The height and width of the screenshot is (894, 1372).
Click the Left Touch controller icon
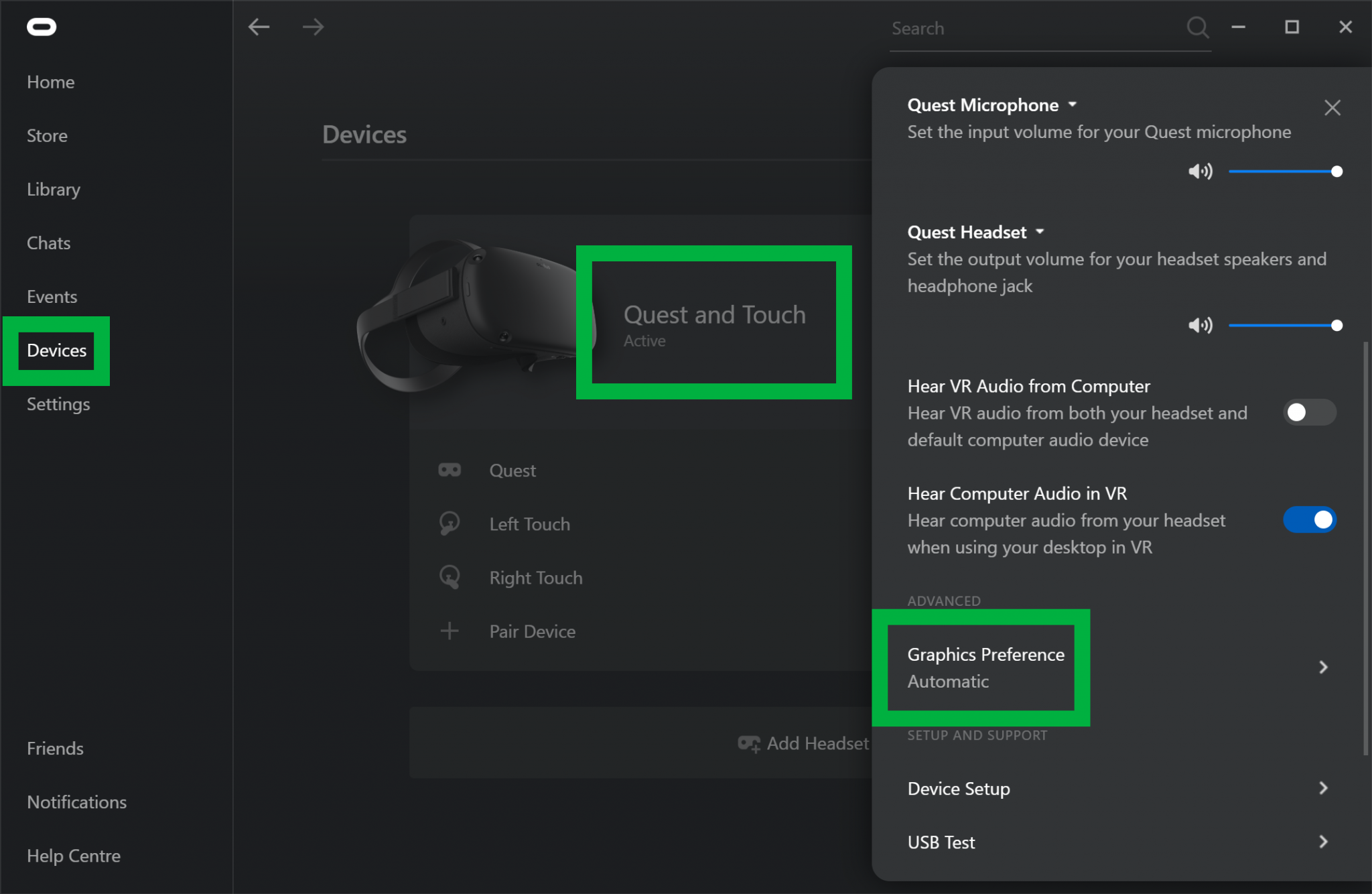pyautogui.click(x=450, y=523)
